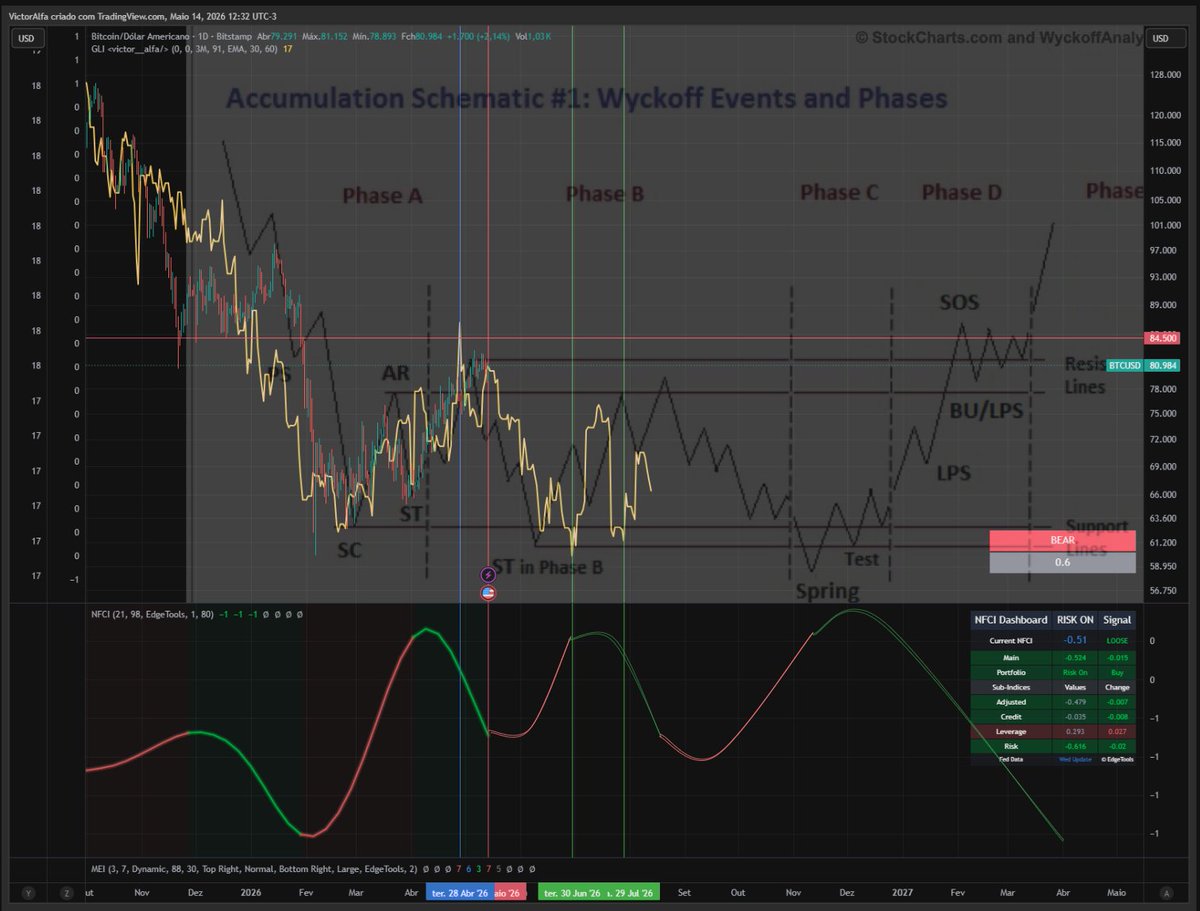This screenshot has height=911, width=1200.
Task: Click the Portfolio Buy signal cell
Action: (x=1116, y=672)
